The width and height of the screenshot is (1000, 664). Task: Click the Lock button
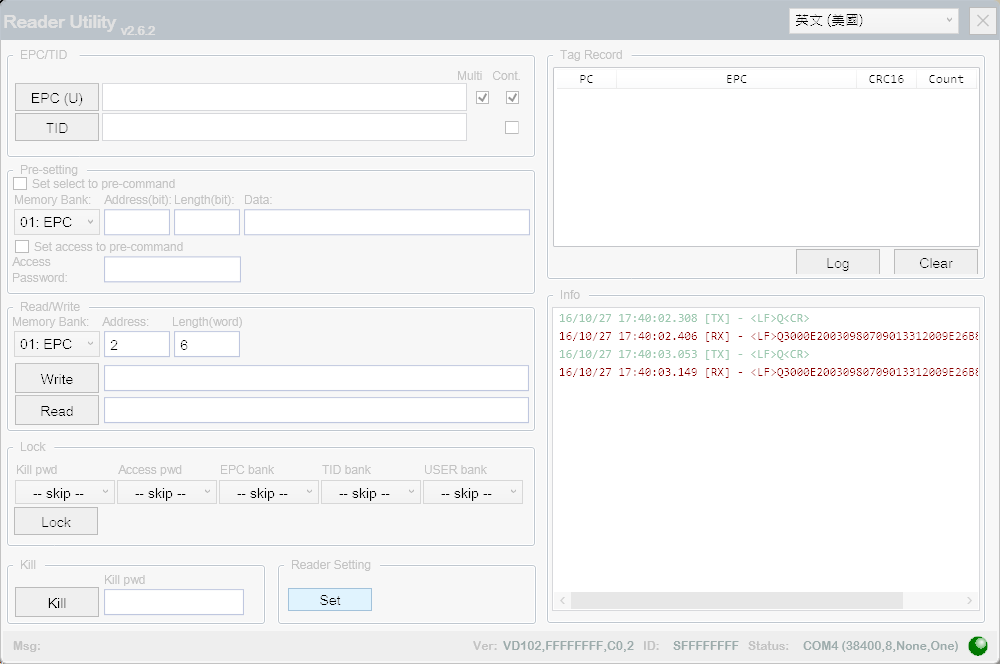56,522
